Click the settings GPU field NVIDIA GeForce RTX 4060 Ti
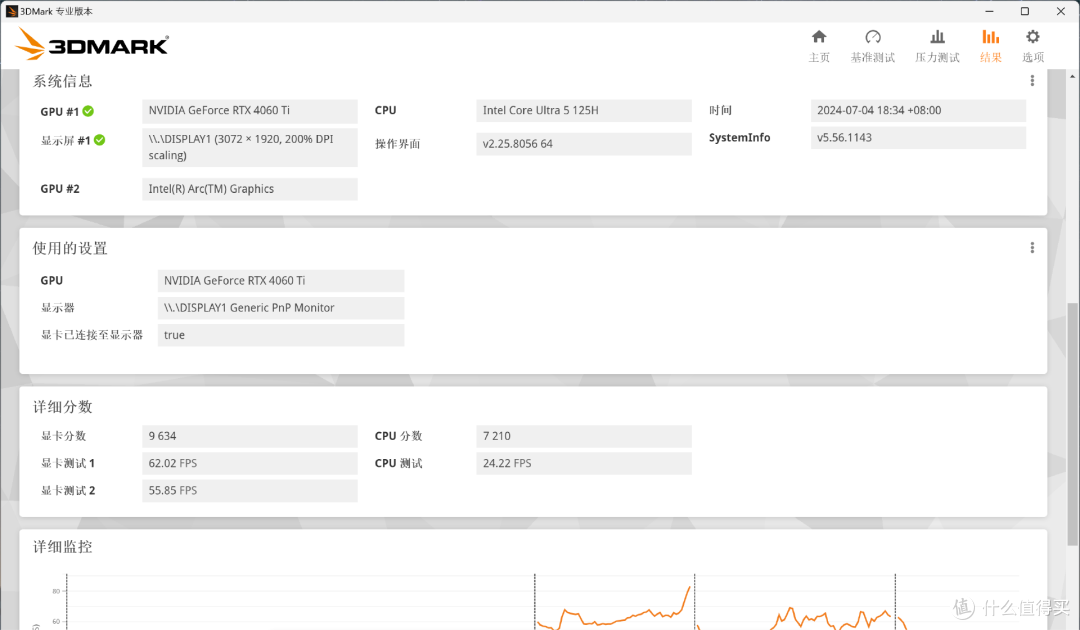The height and width of the screenshot is (630, 1080). (x=281, y=281)
